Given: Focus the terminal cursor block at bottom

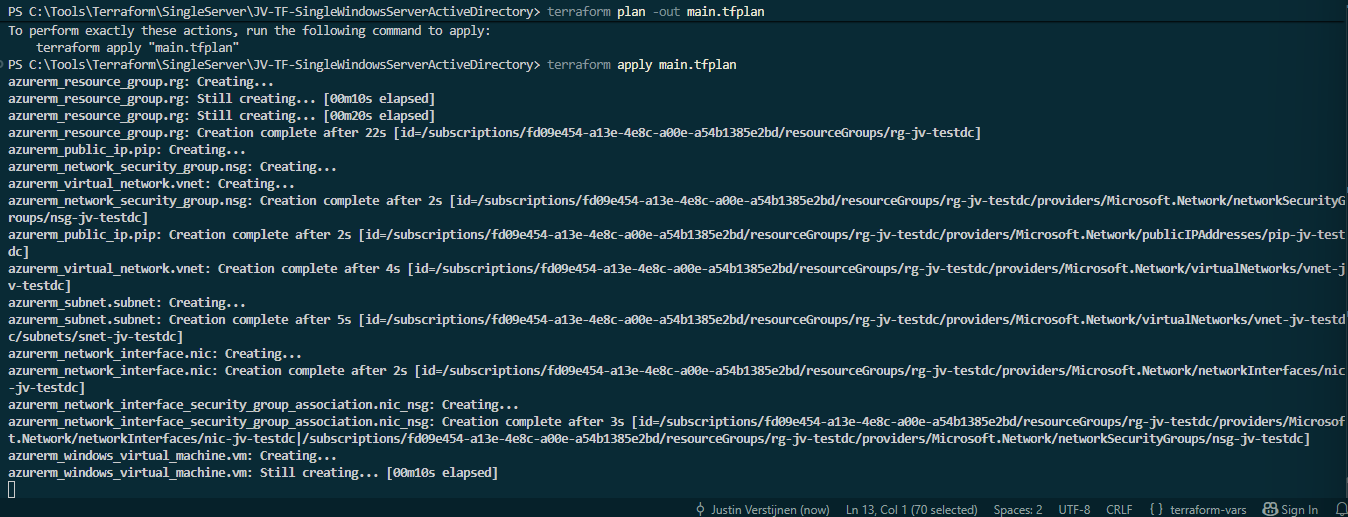Looking at the screenshot, I should (12, 489).
